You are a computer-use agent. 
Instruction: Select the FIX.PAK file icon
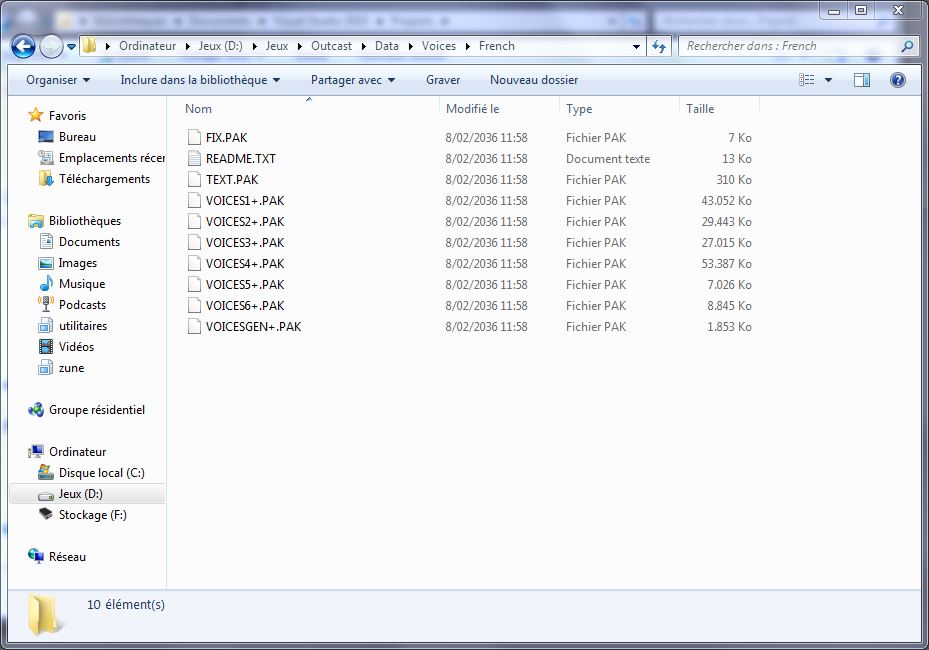pos(194,137)
